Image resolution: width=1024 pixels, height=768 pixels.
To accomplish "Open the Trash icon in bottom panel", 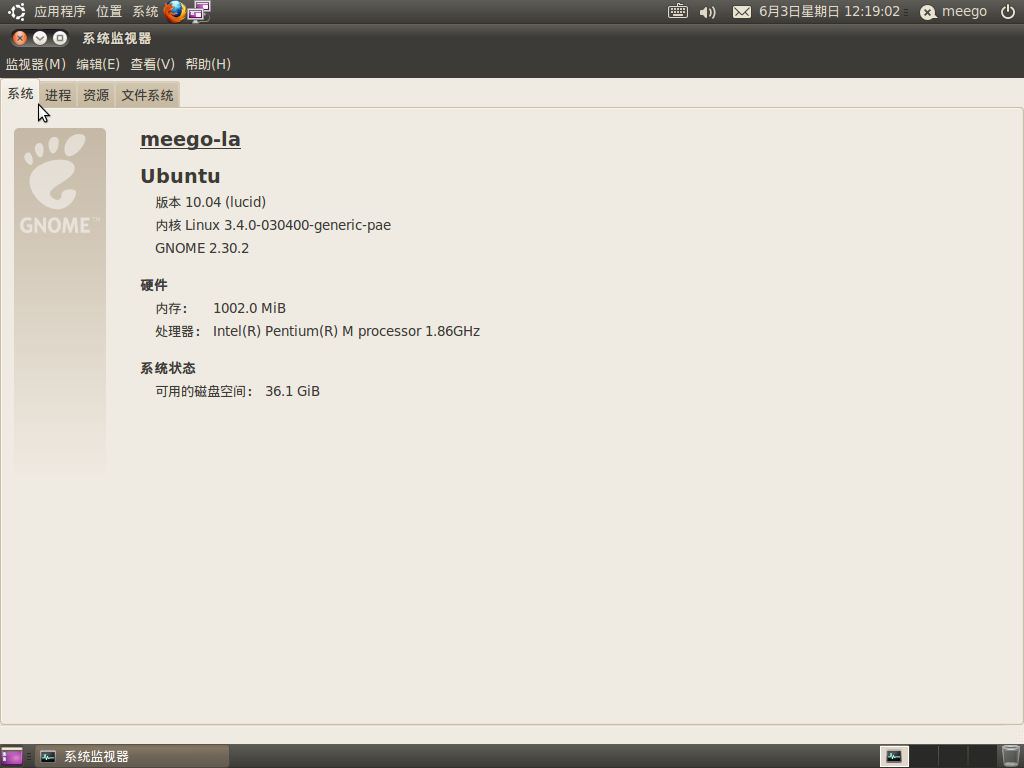I will pyautogui.click(x=1010, y=756).
